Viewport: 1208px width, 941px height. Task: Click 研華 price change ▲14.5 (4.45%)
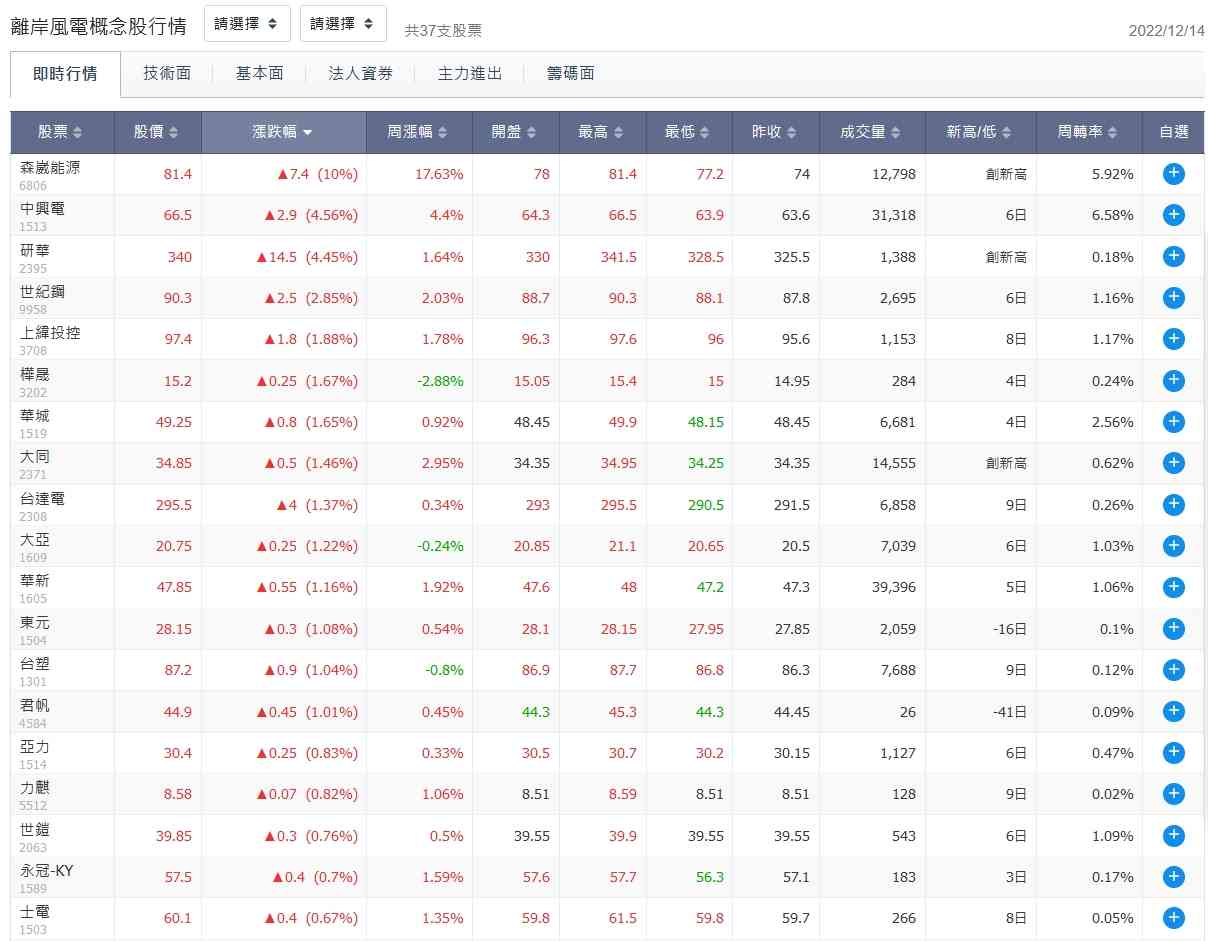307,257
